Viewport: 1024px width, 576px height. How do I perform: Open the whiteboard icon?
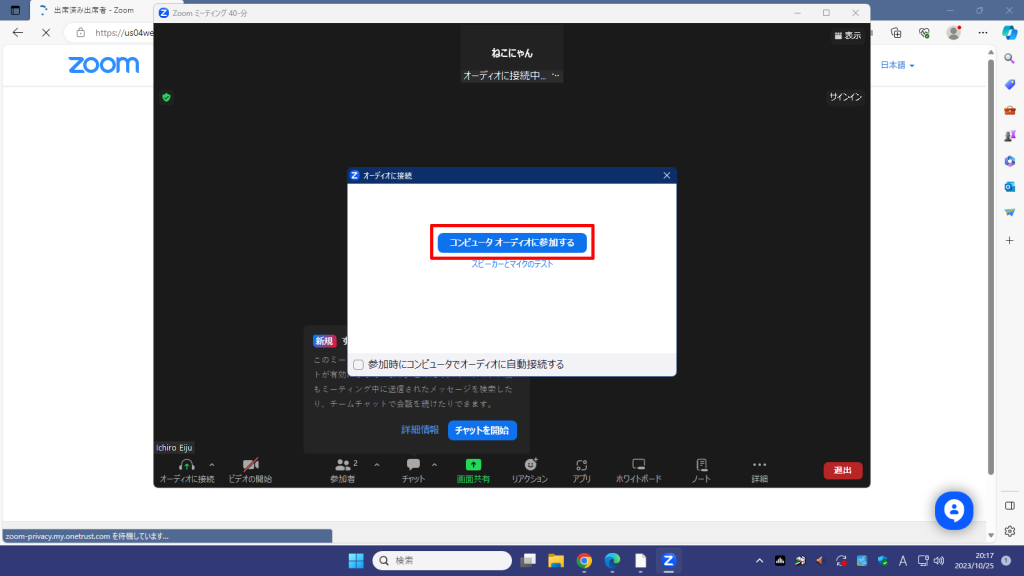(x=639, y=464)
